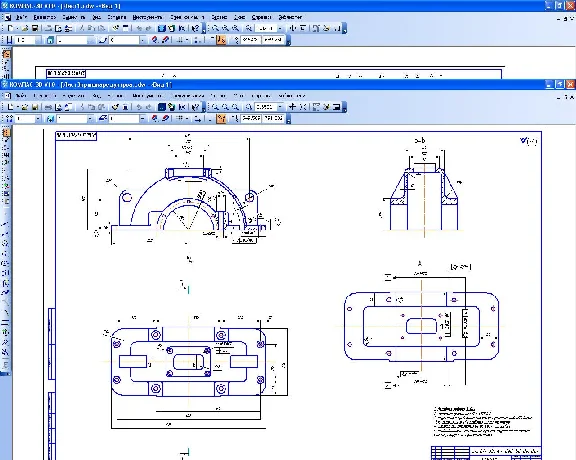
Task: Click the Save icon in the lower window toolbar
Action: (35, 107)
